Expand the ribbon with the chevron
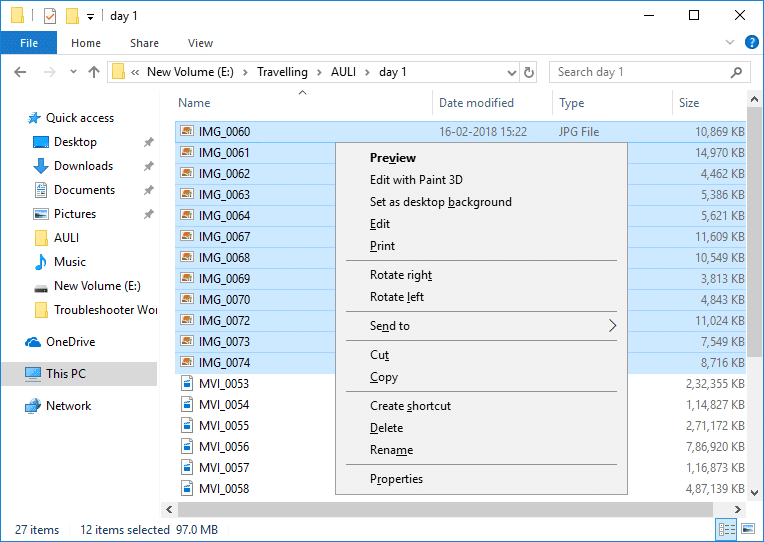The image size is (764, 542). pyautogui.click(x=730, y=43)
